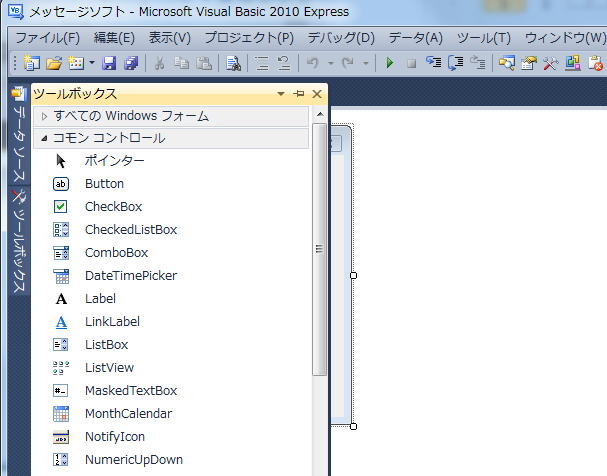Open the 編集(E) menu
The height and width of the screenshot is (476, 607).
coord(114,38)
